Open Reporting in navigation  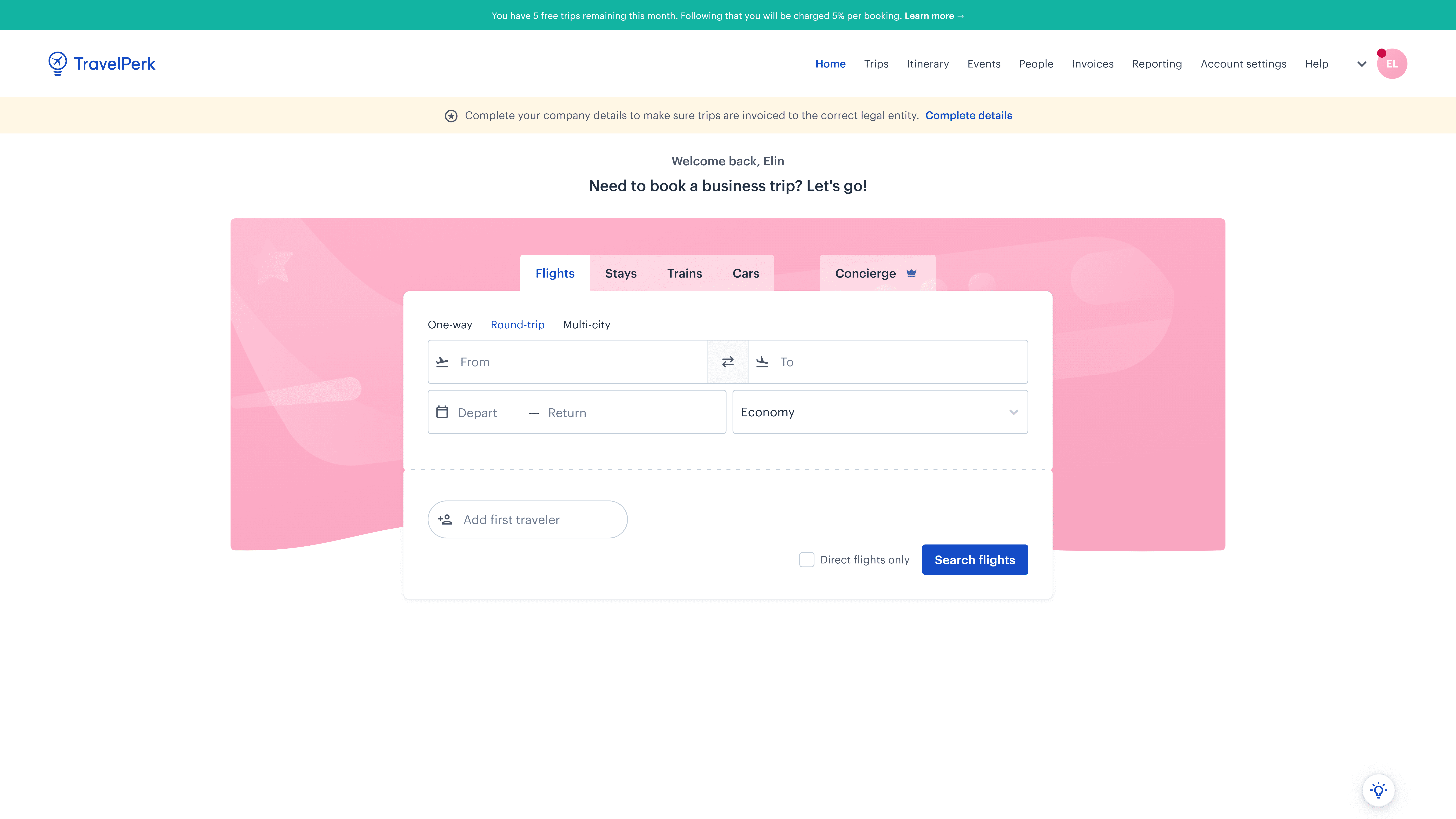[x=1157, y=64]
